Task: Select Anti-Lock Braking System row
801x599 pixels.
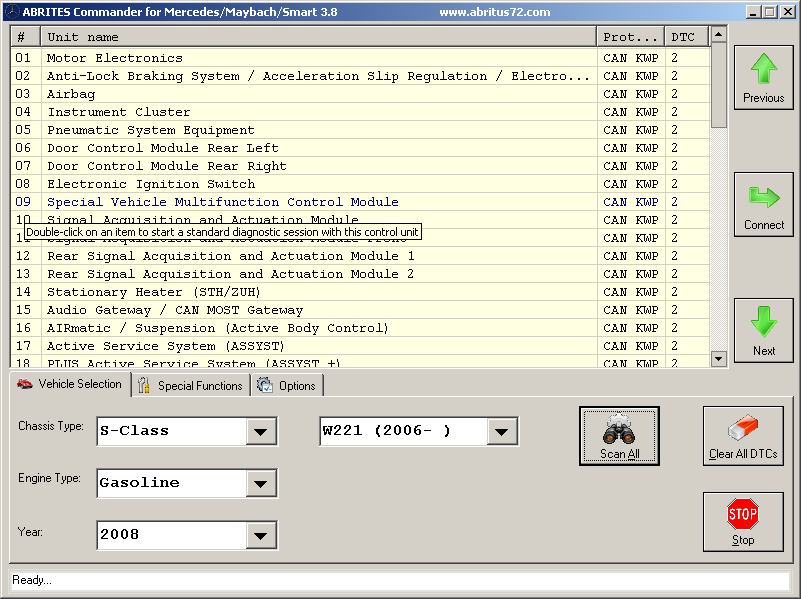Action: coord(360,76)
